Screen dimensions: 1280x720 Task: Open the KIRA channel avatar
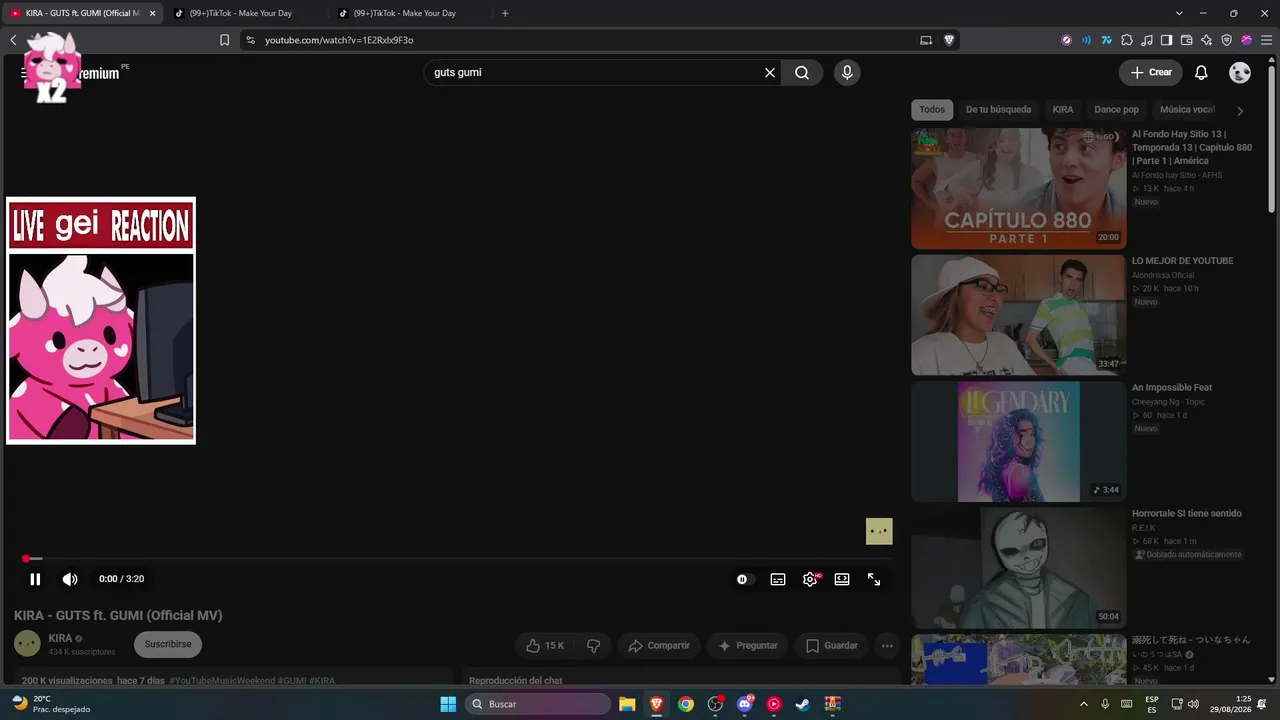27,644
